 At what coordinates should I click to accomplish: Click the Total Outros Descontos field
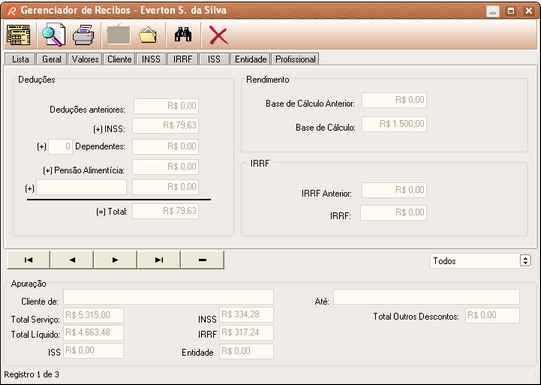(x=492, y=316)
